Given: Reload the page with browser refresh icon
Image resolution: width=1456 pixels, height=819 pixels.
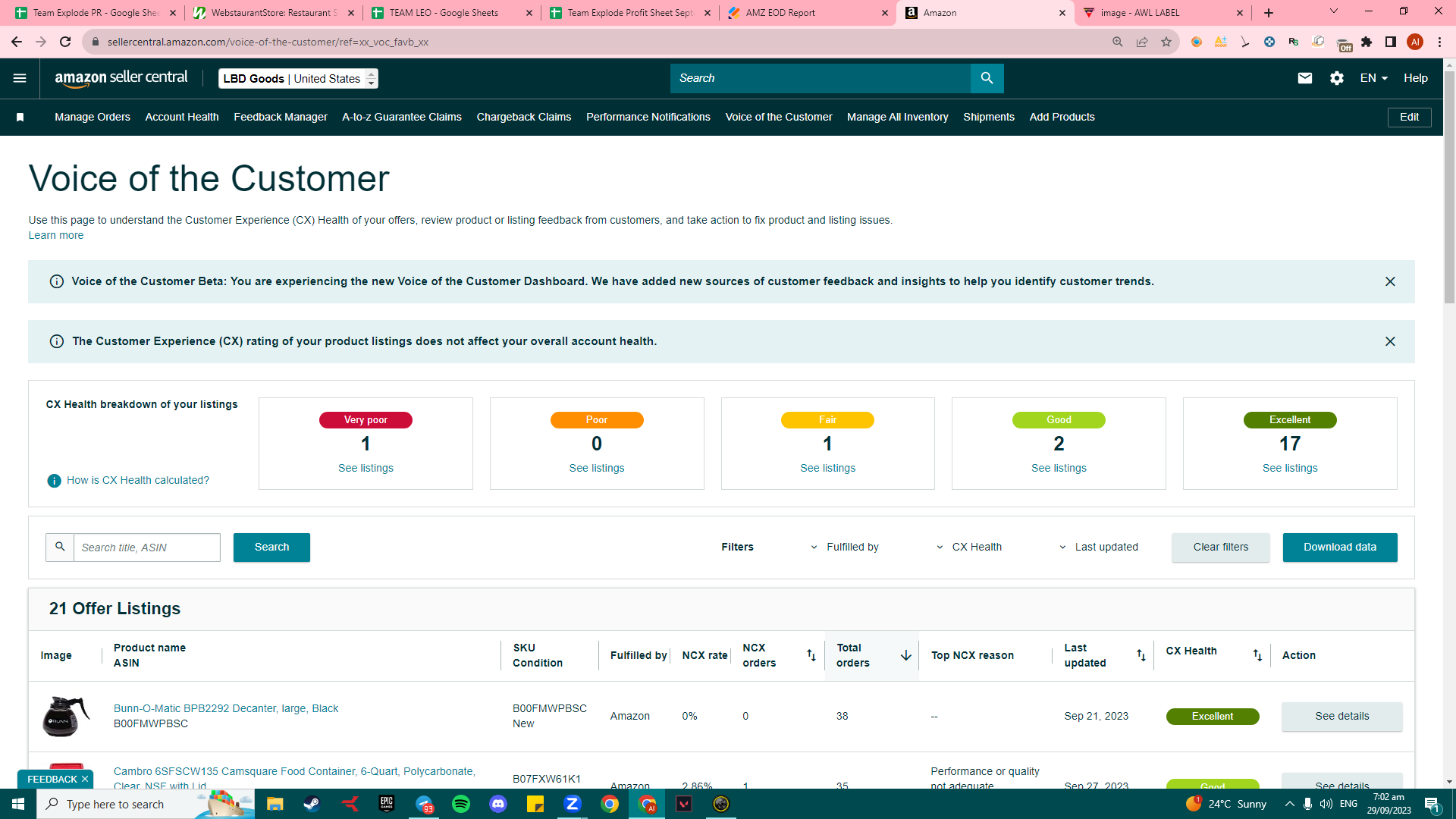Looking at the screenshot, I should click(x=65, y=42).
